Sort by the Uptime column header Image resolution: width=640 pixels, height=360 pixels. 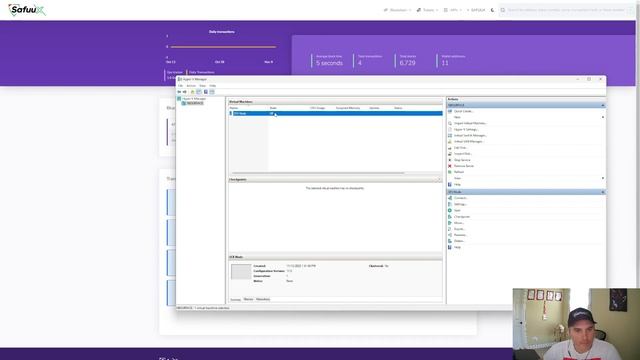coord(374,108)
